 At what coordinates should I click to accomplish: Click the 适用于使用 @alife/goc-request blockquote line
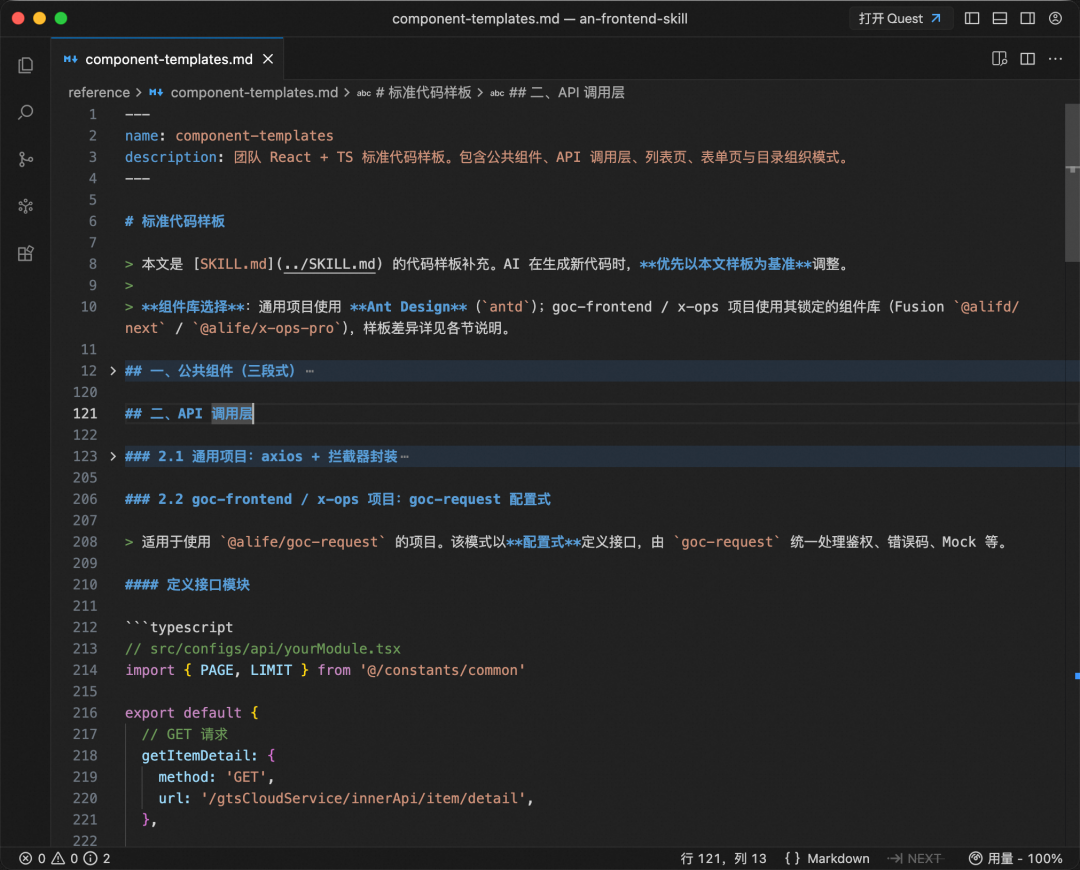click(x=569, y=541)
